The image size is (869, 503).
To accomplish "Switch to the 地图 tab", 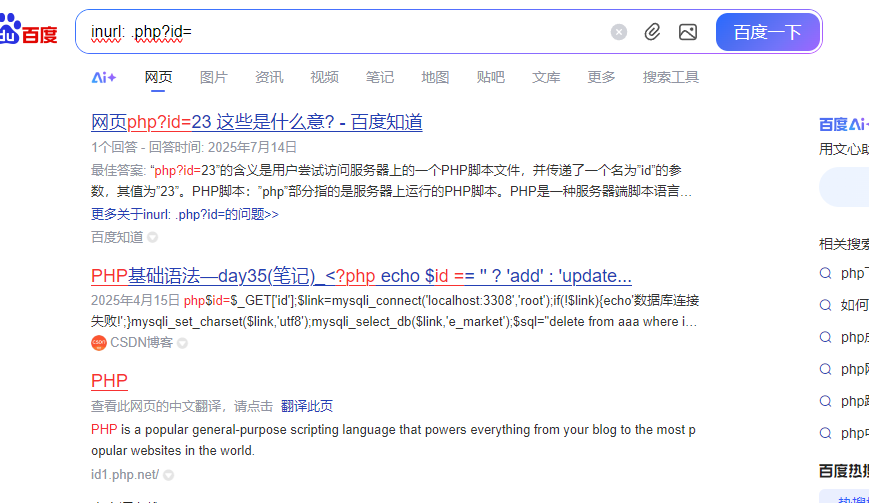I will coord(435,77).
